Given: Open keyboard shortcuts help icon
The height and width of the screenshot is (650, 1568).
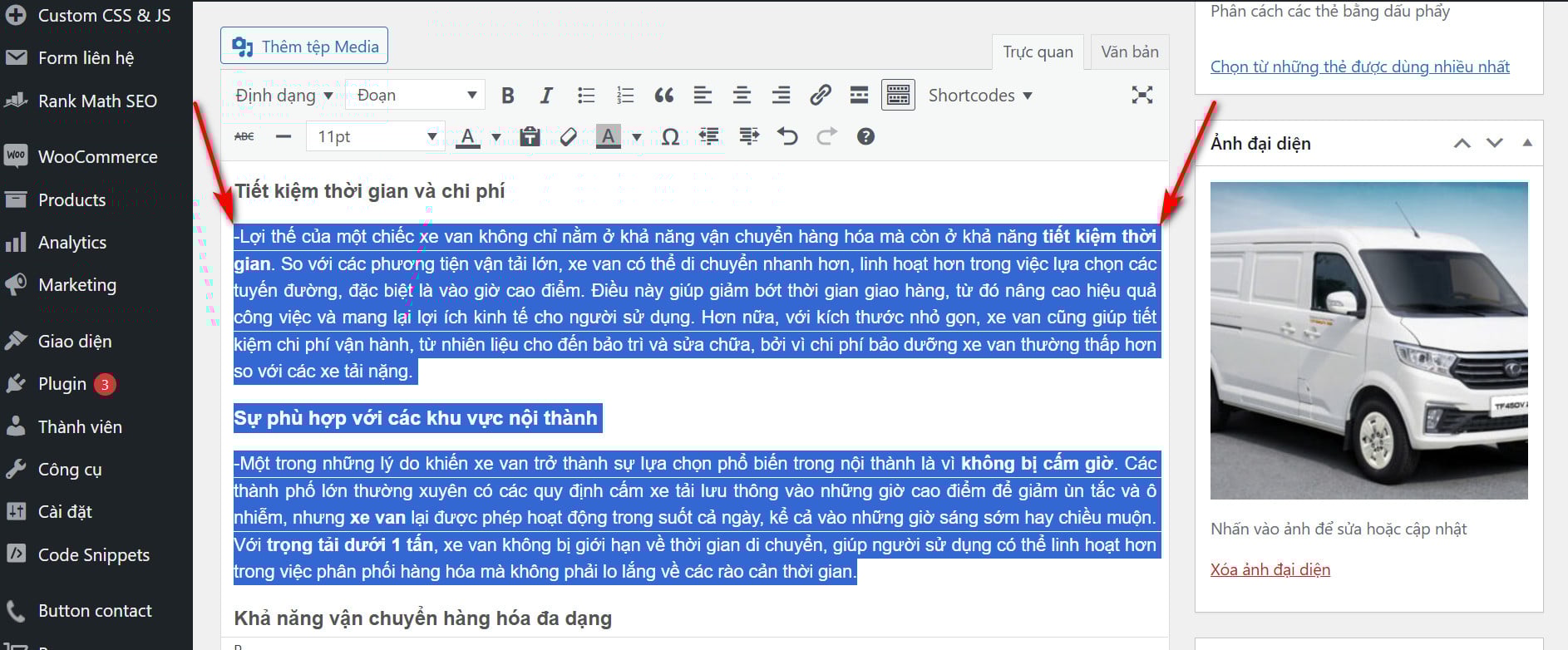Looking at the screenshot, I should [865, 136].
